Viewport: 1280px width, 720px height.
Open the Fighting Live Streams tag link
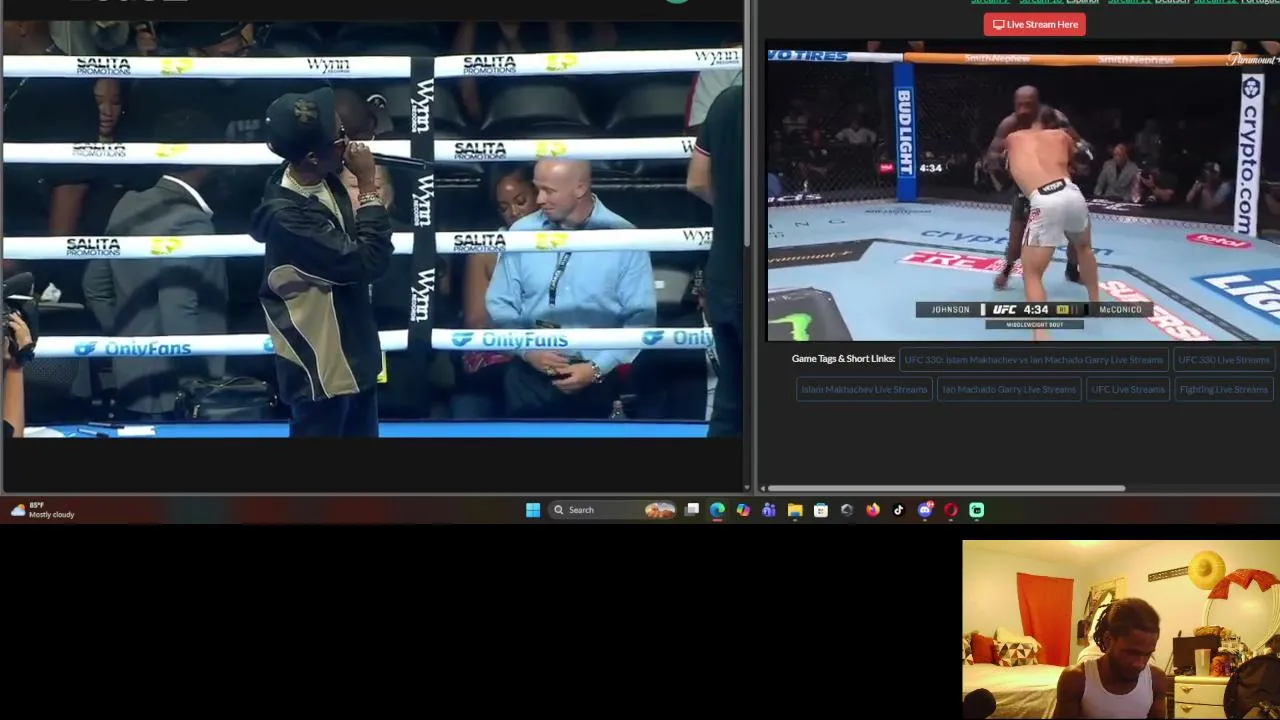click(x=1224, y=389)
